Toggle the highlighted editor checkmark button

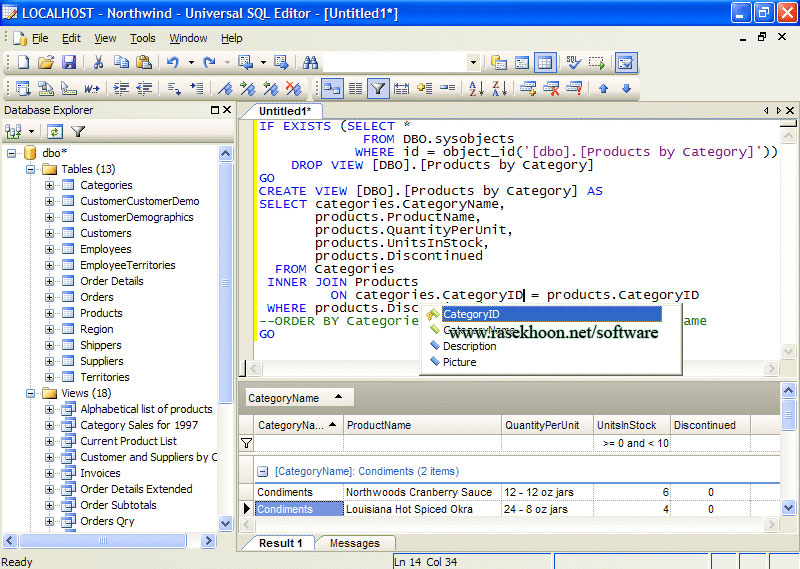click(626, 62)
